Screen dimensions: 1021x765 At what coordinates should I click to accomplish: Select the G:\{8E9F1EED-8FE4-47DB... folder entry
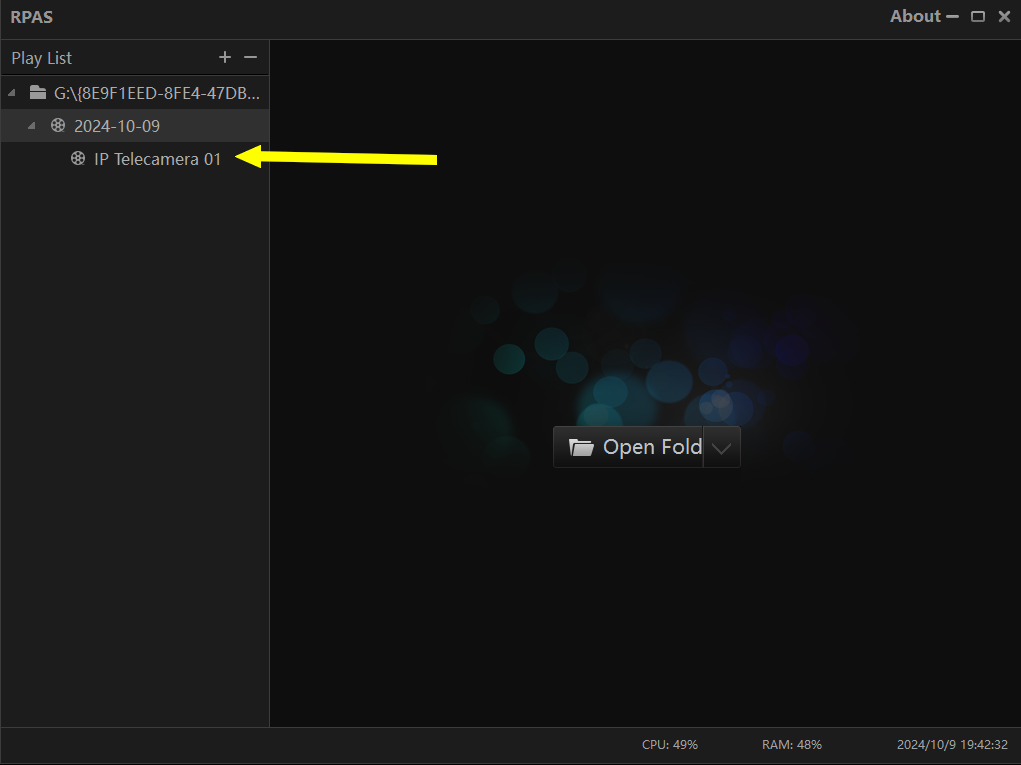pyautogui.click(x=156, y=93)
